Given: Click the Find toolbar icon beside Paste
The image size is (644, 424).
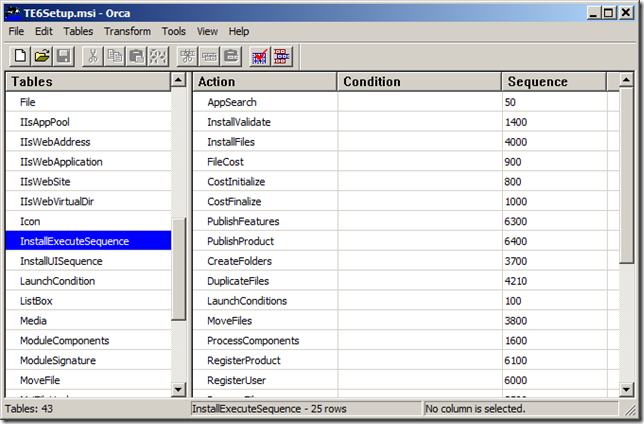Looking at the screenshot, I should (158, 56).
